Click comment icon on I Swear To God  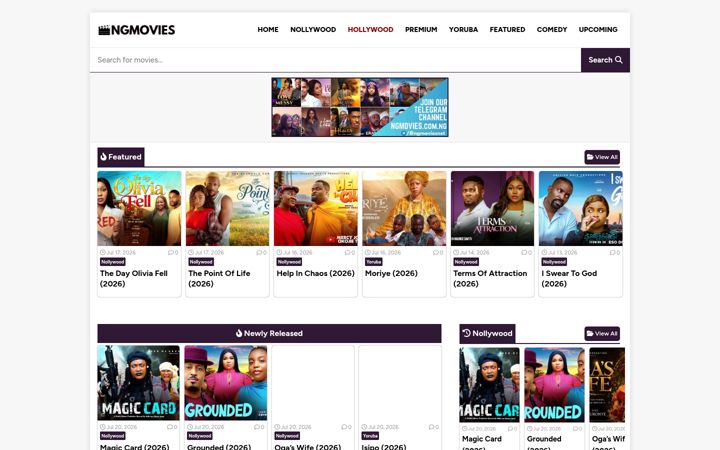[614, 253]
